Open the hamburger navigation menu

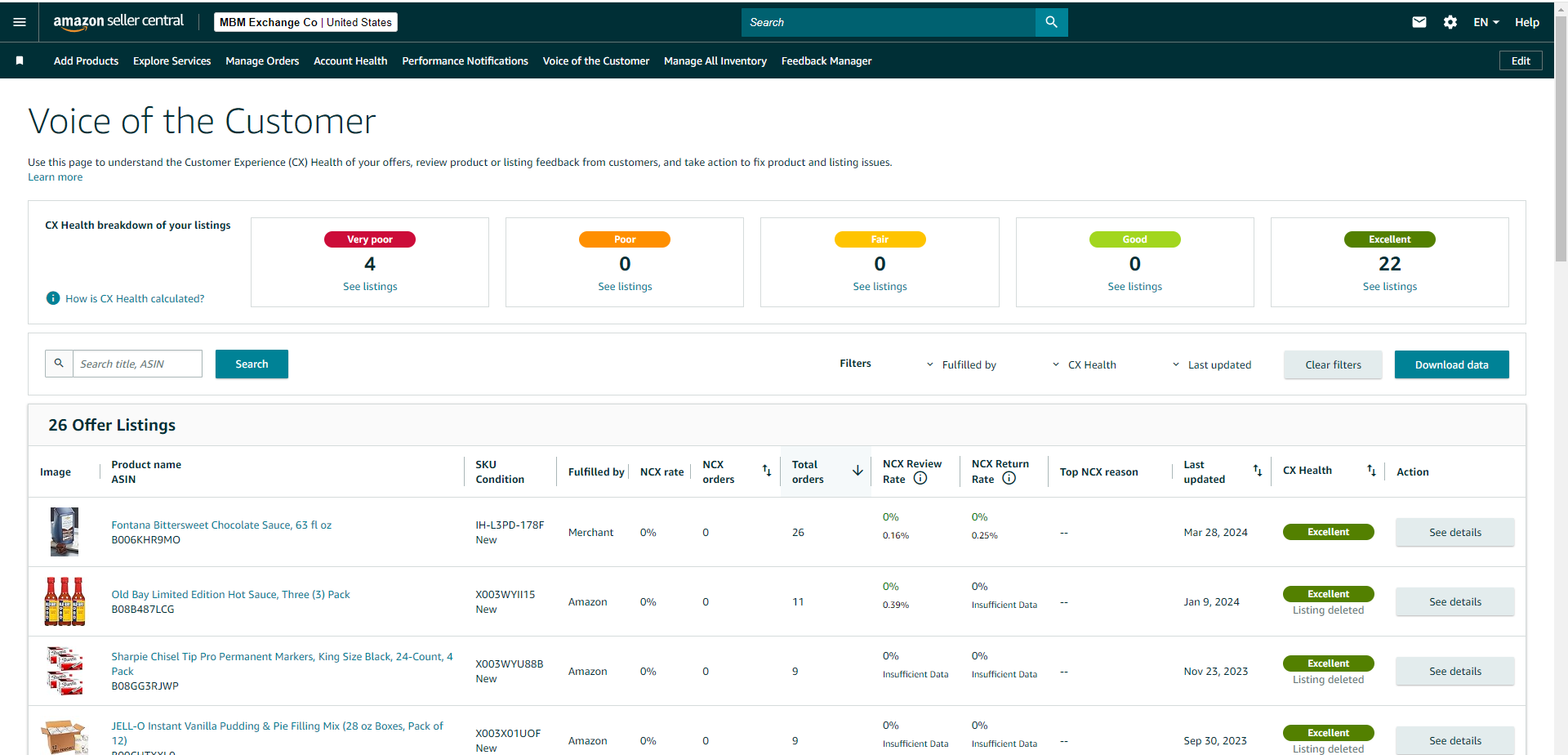coord(20,22)
